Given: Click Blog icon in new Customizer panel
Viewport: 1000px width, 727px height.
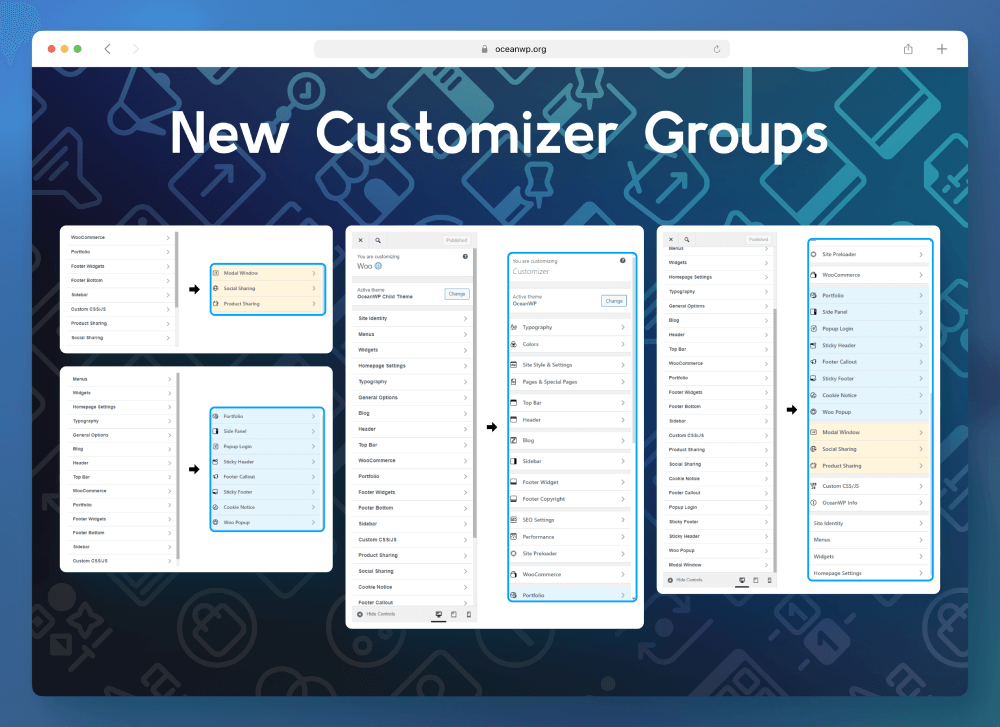Looking at the screenshot, I should coord(514,441).
